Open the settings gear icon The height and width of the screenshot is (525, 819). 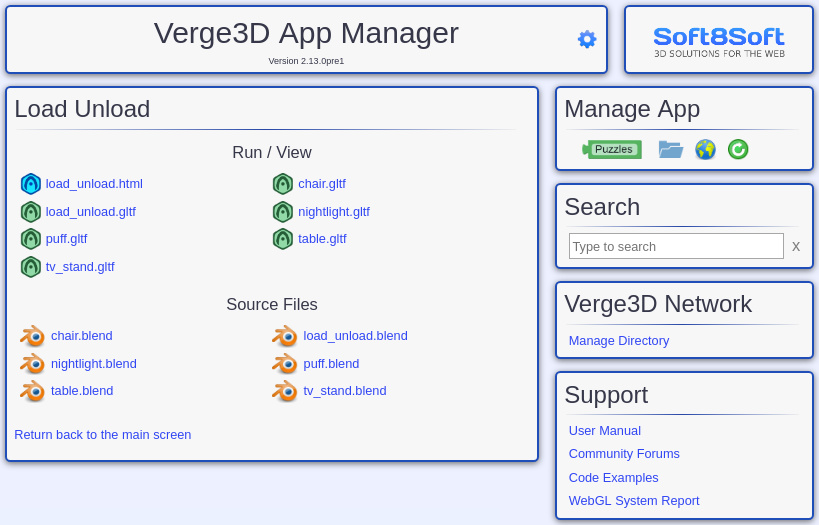tap(587, 39)
